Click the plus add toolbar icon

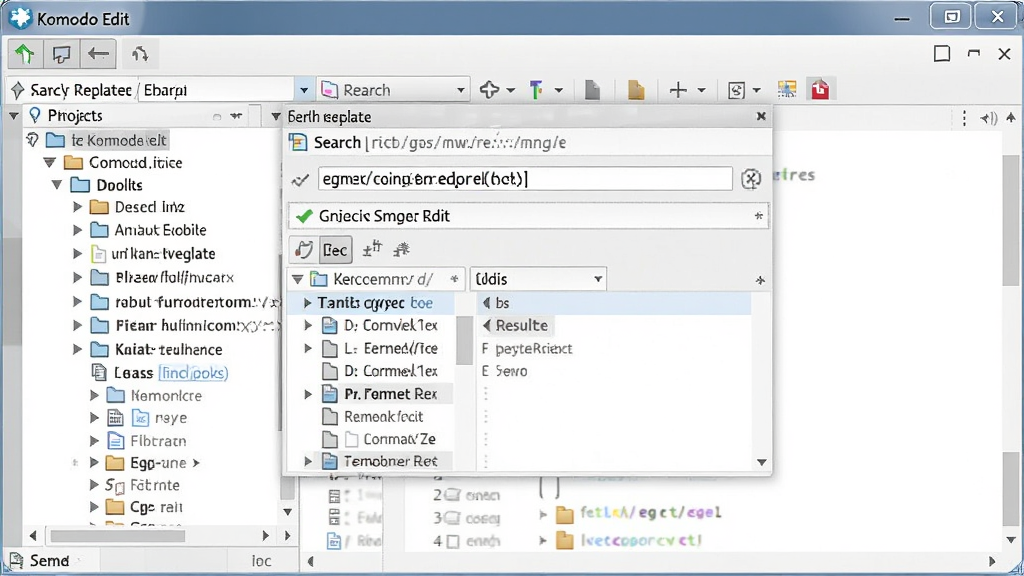(679, 89)
